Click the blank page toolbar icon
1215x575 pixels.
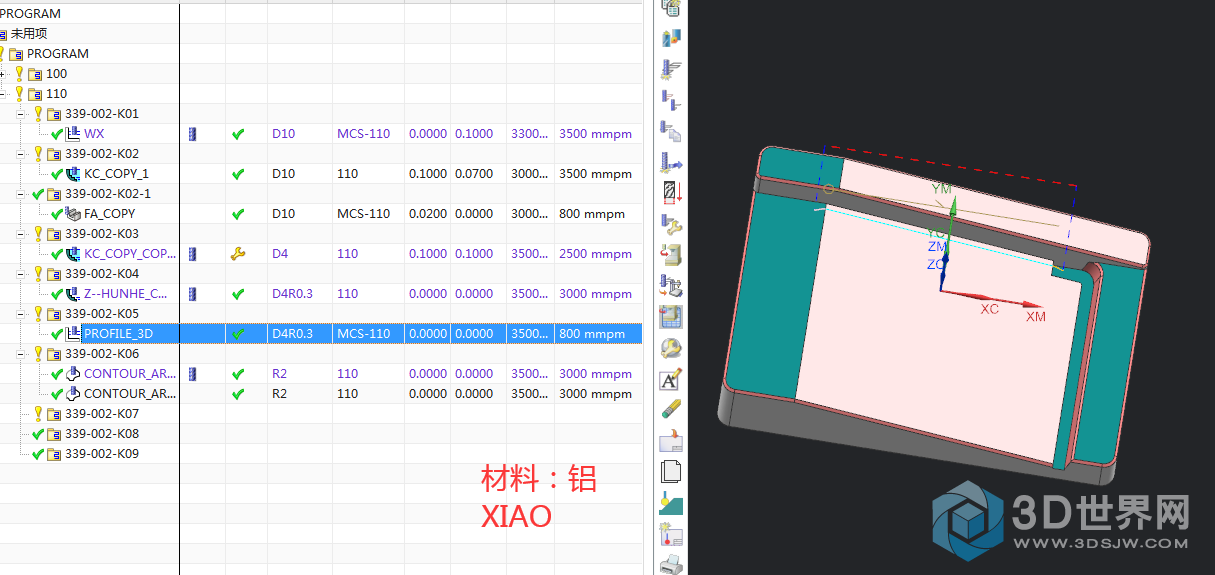click(x=671, y=472)
